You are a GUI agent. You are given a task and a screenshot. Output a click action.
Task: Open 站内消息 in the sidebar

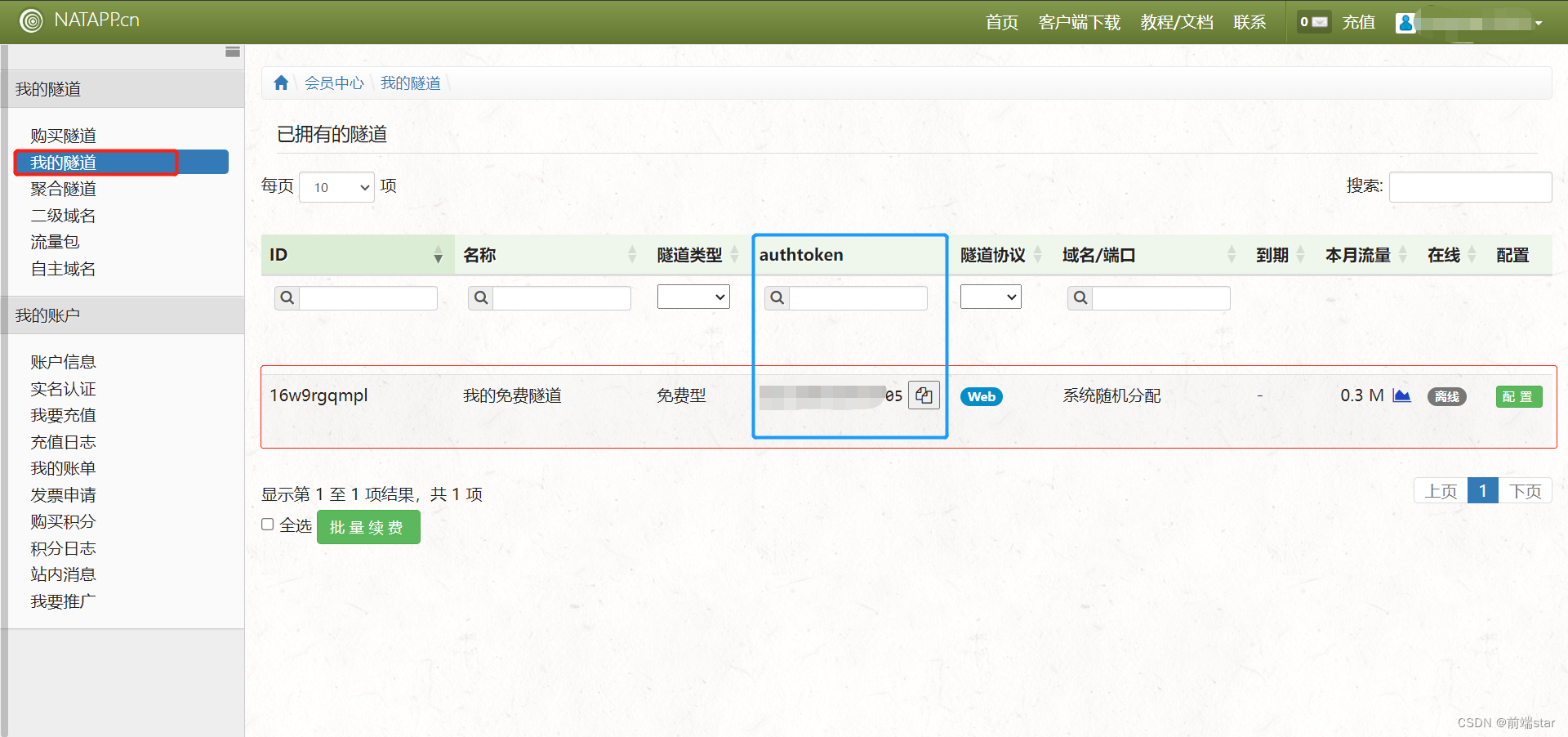click(64, 574)
